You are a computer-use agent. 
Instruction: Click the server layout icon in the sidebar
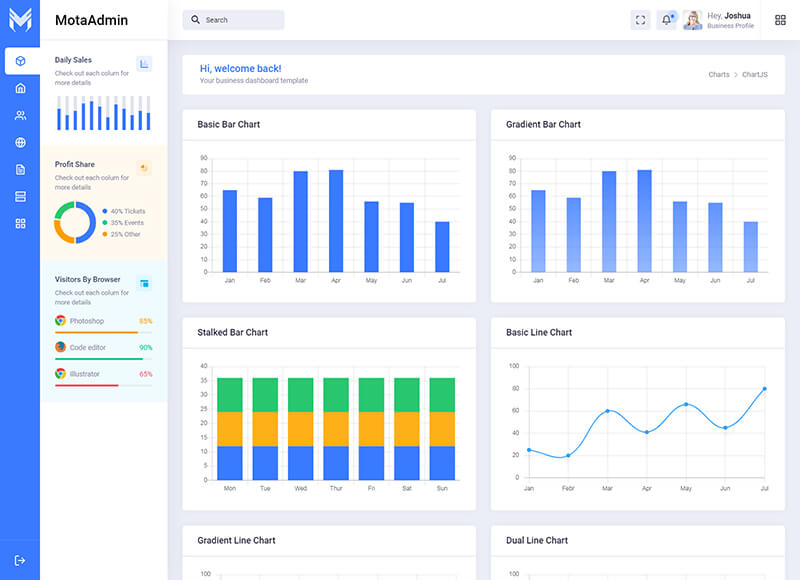(20, 196)
